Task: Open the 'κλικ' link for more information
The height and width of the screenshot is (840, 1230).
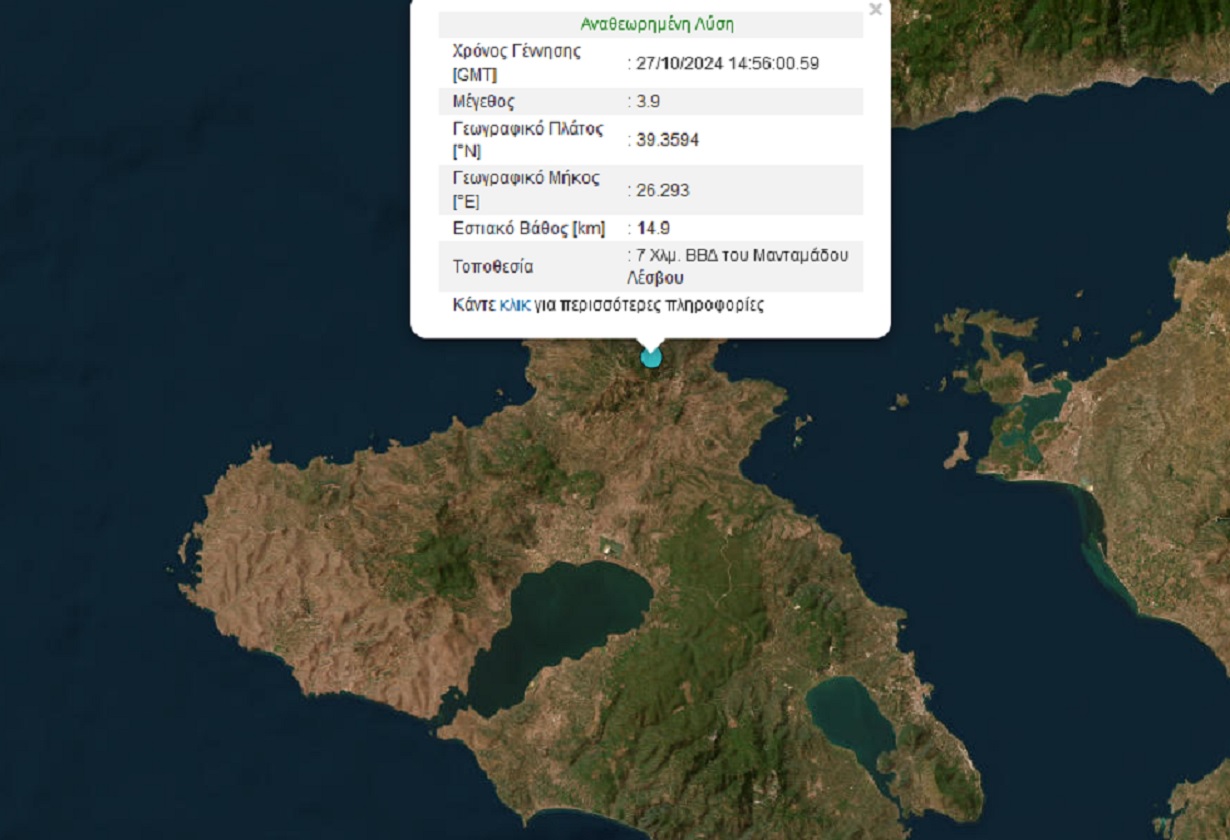Action: click(x=514, y=305)
